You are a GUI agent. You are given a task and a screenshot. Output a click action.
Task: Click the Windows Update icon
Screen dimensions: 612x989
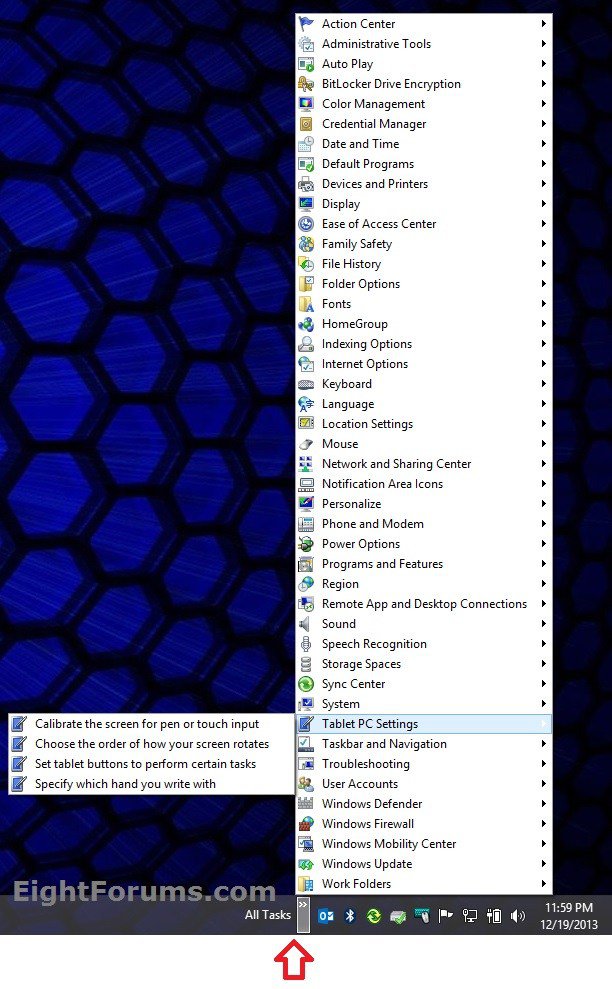click(x=306, y=864)
